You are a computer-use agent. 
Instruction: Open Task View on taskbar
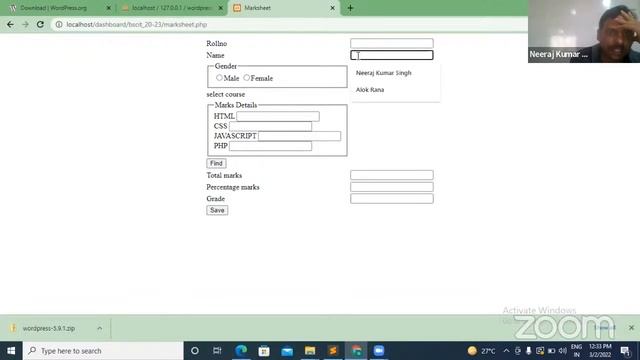pyautogui.click(x=217, y=351)
